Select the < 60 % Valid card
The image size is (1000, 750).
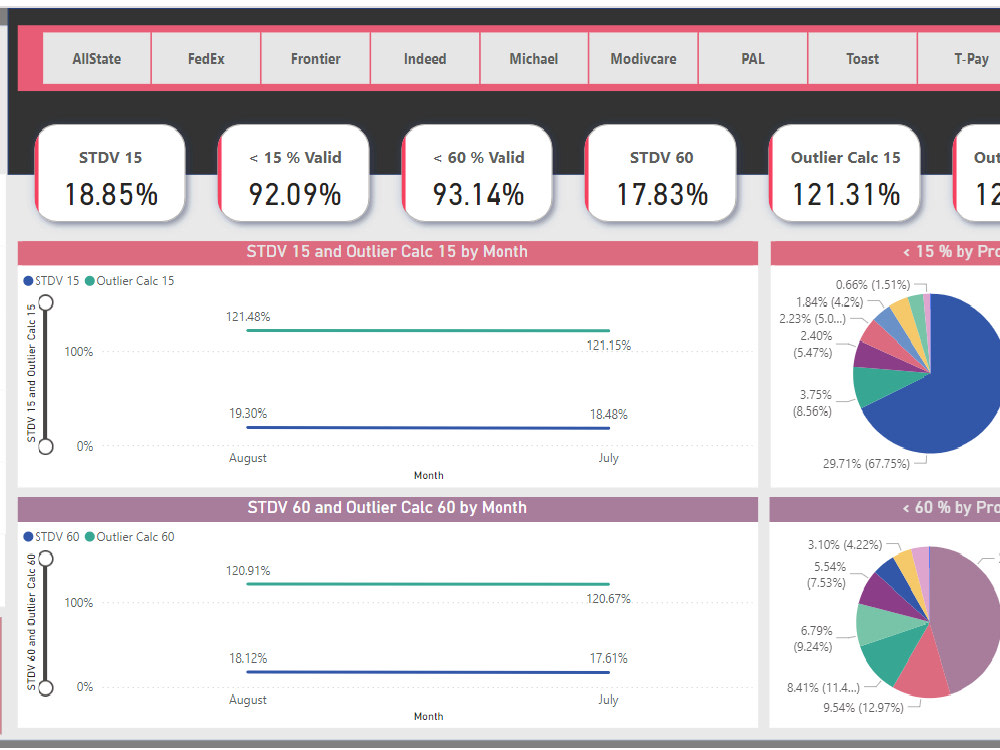(x=478, y=173)
